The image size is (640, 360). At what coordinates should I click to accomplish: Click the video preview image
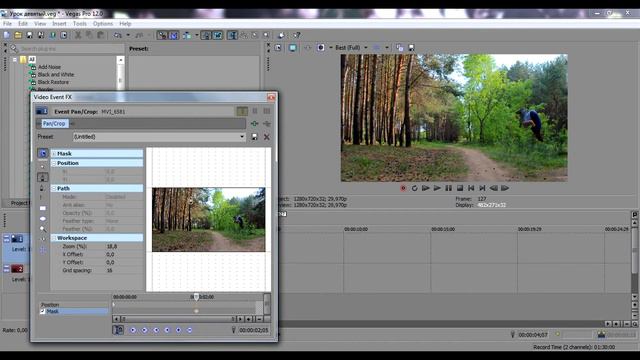click(x=454, y=118)
